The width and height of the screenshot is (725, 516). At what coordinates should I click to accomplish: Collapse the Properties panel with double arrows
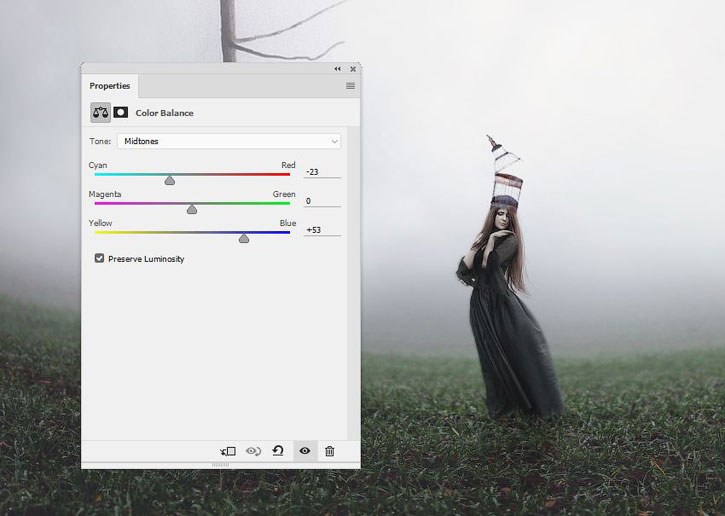[x=338, y=69]
